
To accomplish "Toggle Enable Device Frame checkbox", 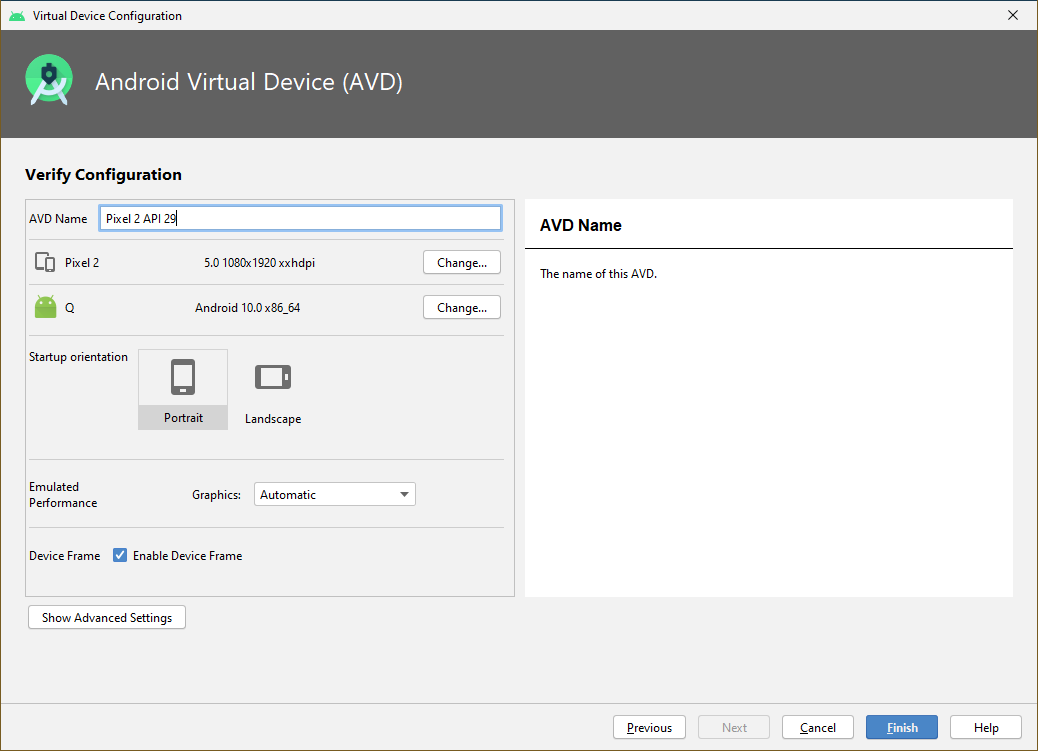I will (120, 555).
